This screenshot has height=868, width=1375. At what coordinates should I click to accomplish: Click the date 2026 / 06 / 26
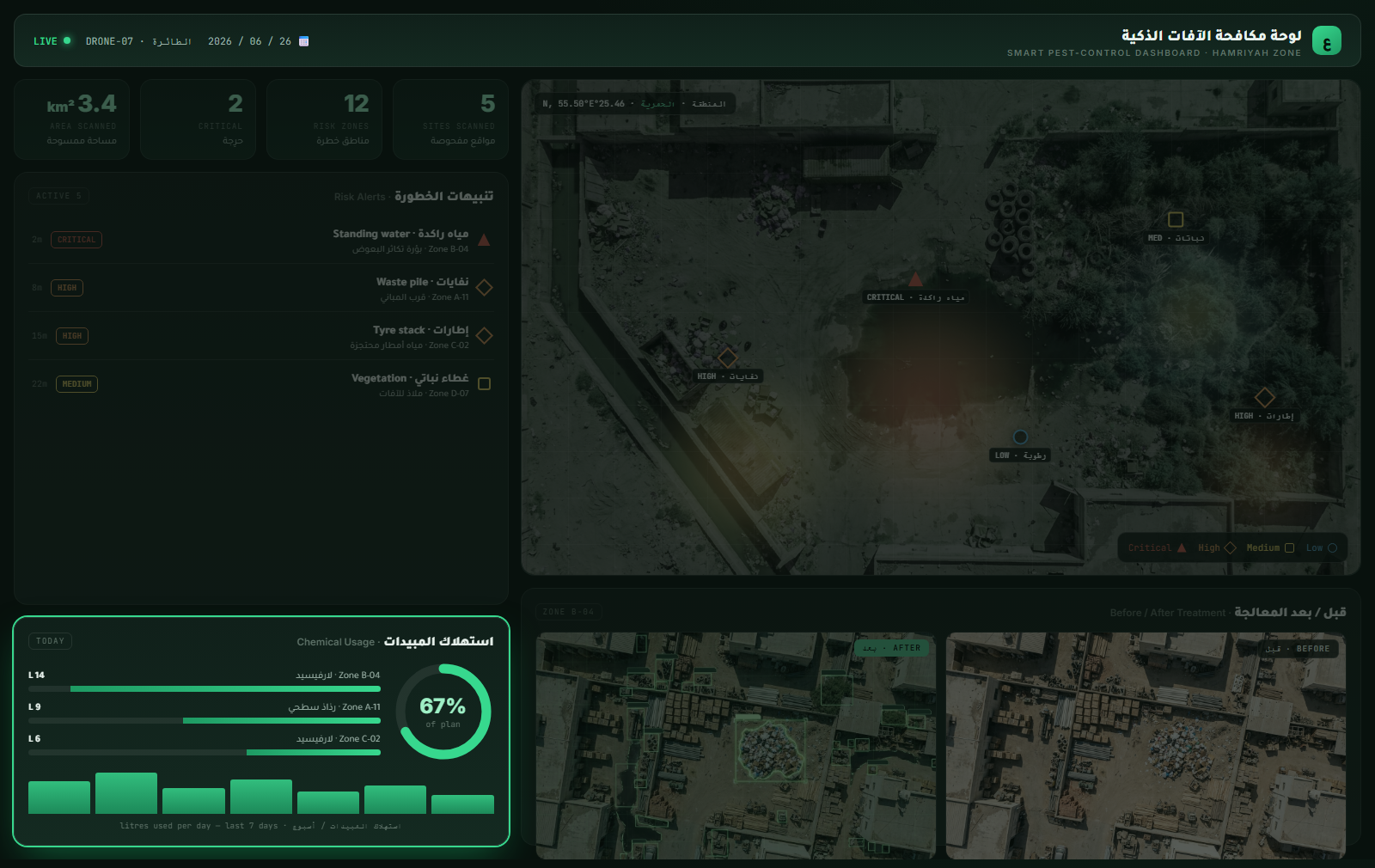(249, 41)
